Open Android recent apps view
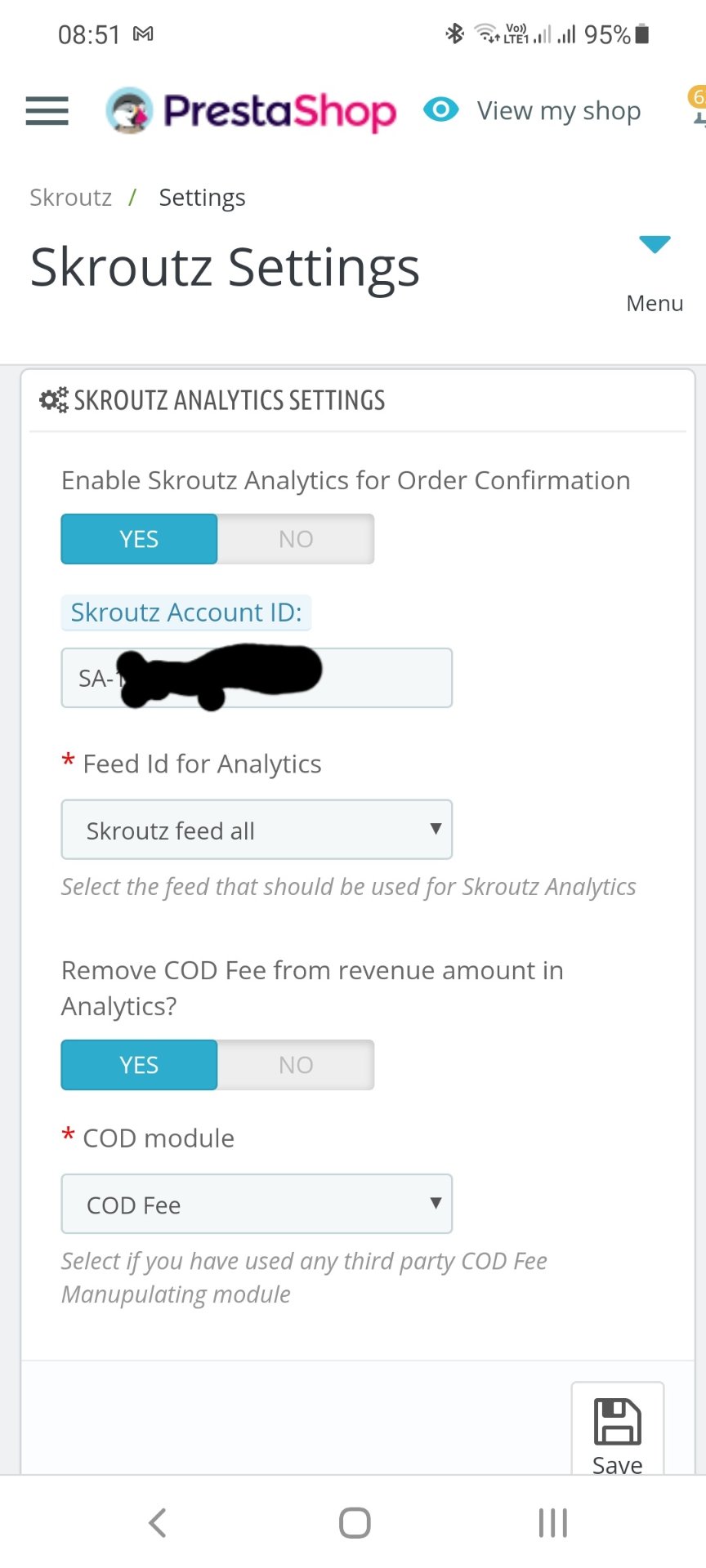This screenshot has height=1568, width=706. [x=552, y=1522]
